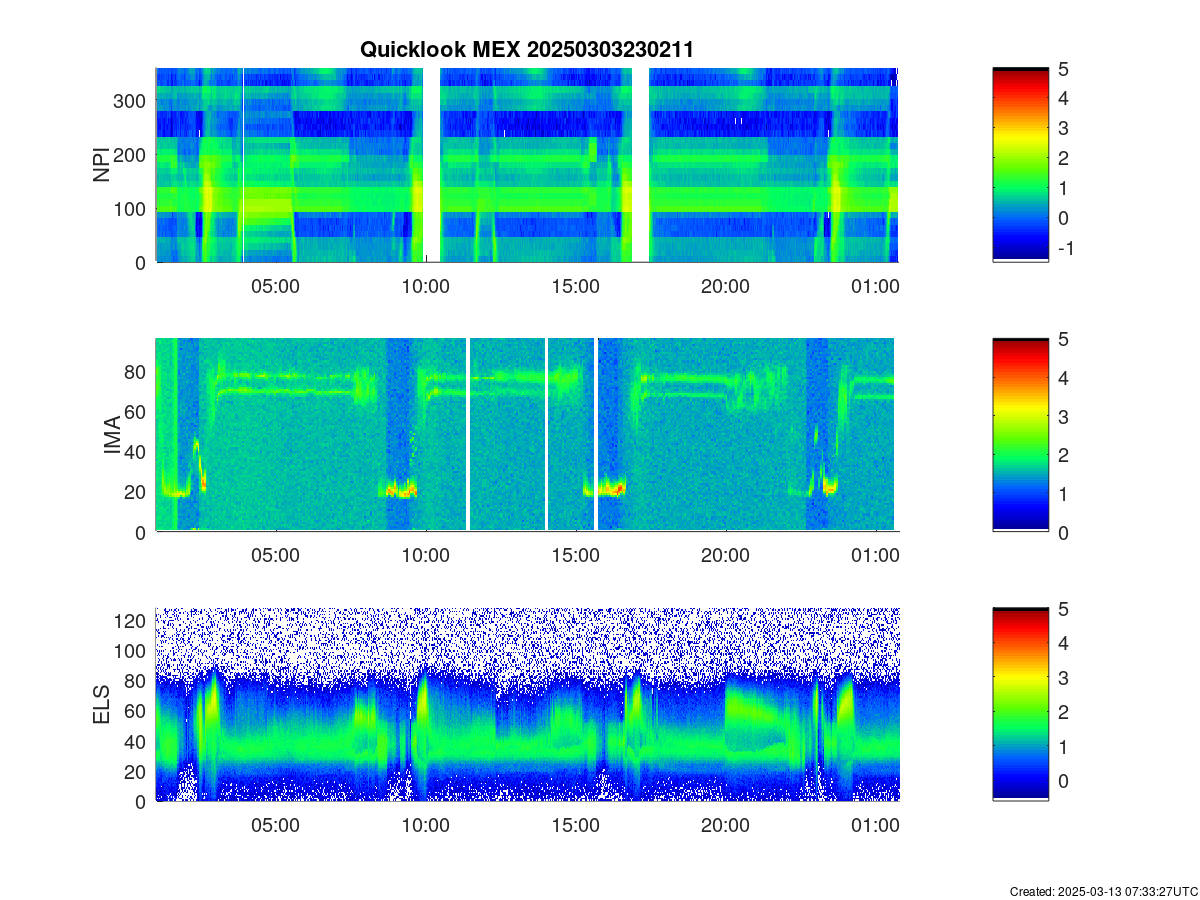Screen dimensions: 1200x900
Task: Click the '60' tick on the ELS y-axis
Action: click(x=136, y=711)
